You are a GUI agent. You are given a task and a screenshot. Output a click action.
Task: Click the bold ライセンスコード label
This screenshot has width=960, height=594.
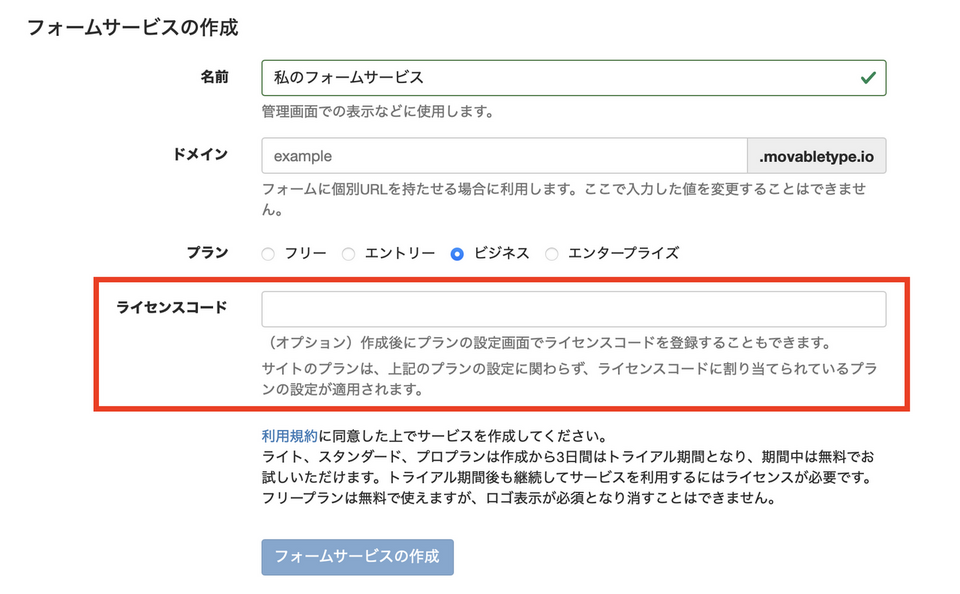click(x=172, y=307)
